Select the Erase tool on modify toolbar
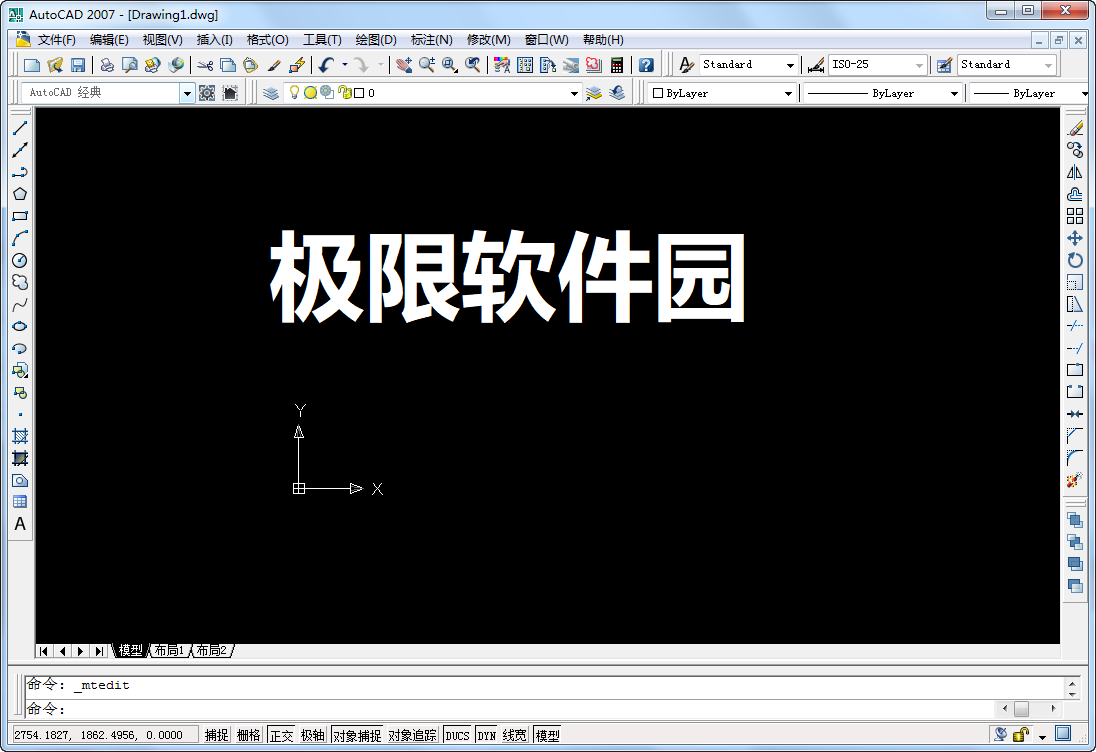 [1075, 128]
